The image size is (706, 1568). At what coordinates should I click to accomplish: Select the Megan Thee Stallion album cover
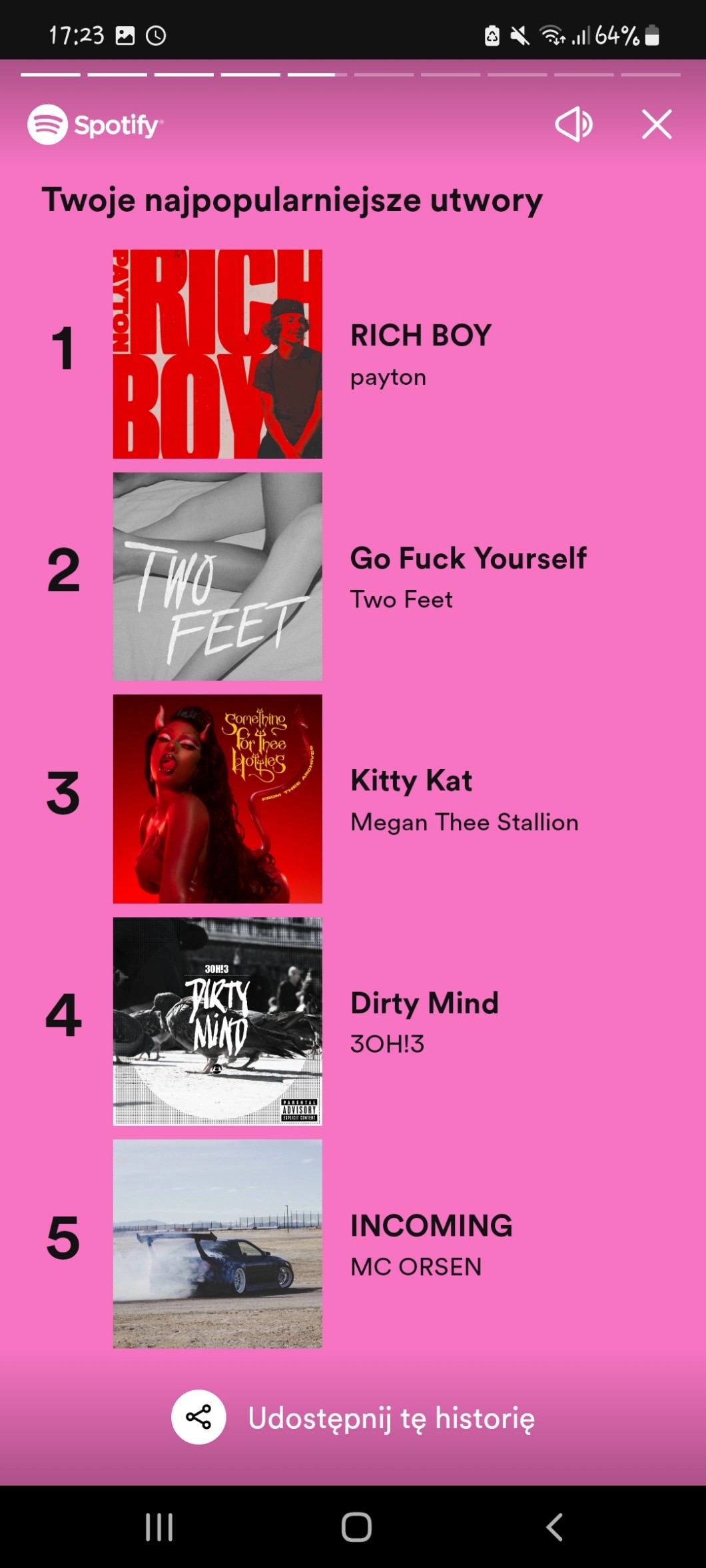218,799
